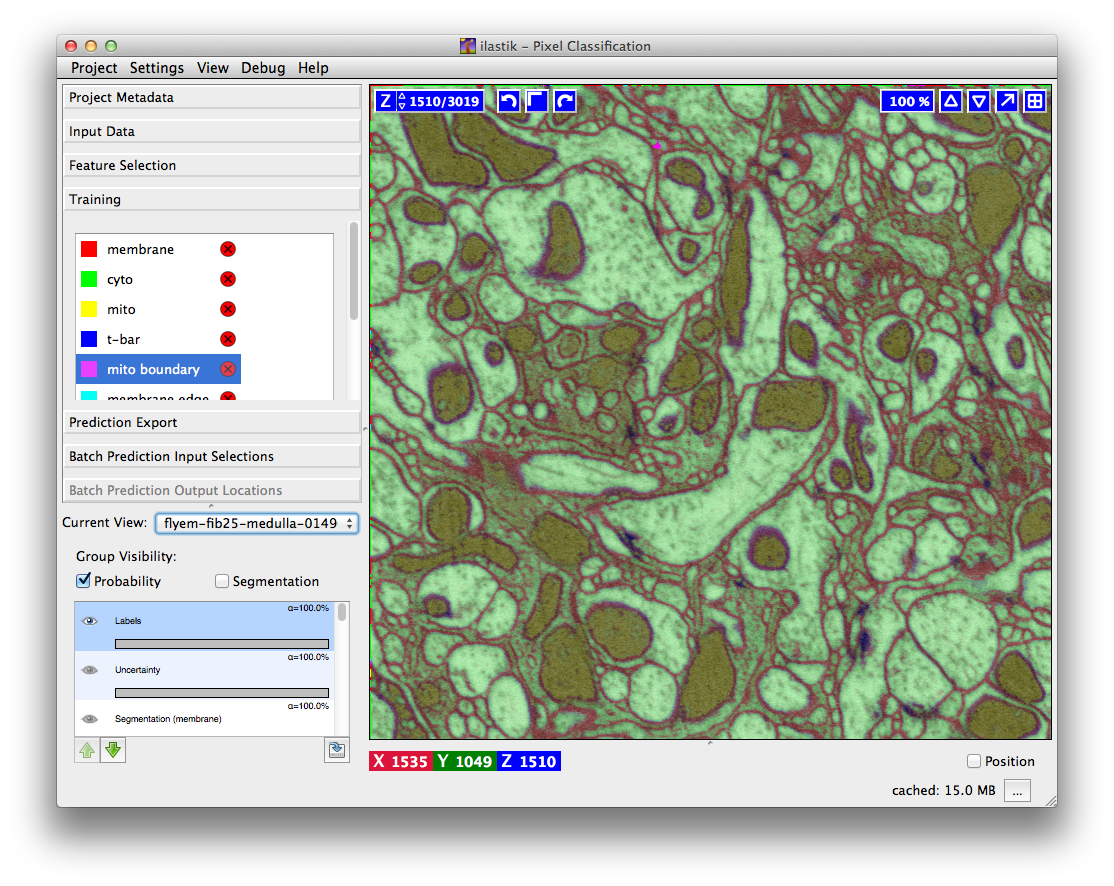Viewport: 1114px width, 886px height.
Task: Click the rotate clockwise icon in viewer
Action: (565, 101)
